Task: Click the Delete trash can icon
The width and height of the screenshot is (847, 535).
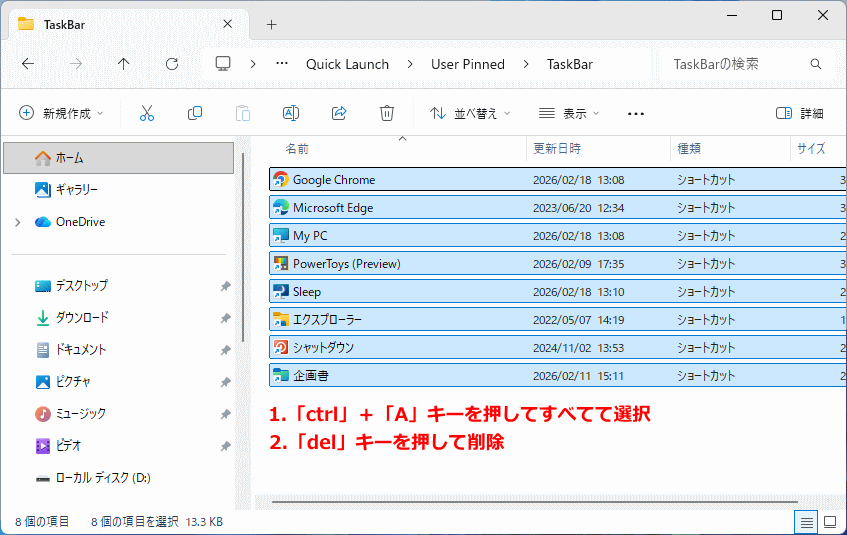Action: click(387, 113)
